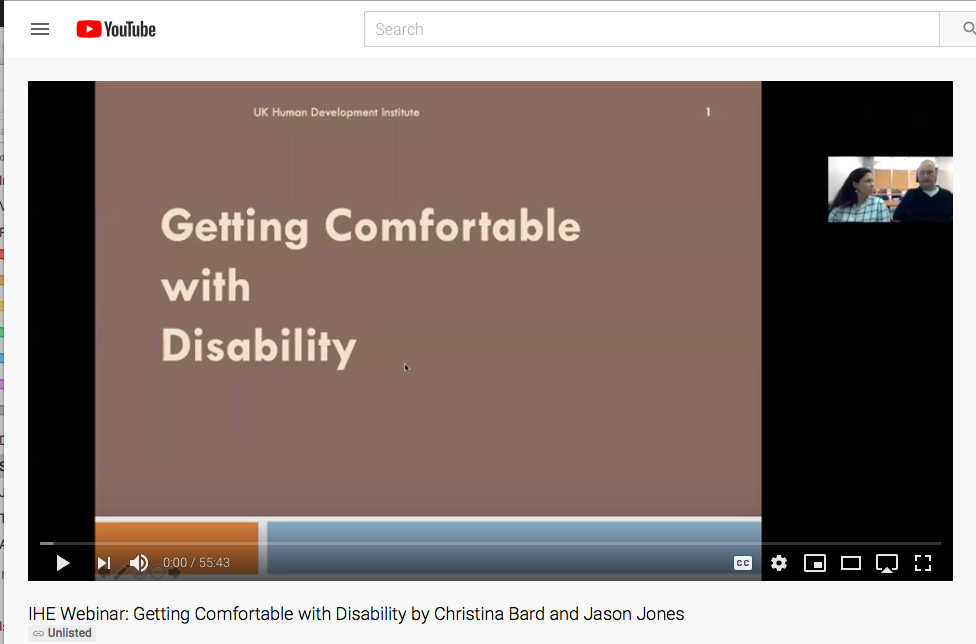
Task: Click the progress bar to seek ahead
Action: [500, 542]
